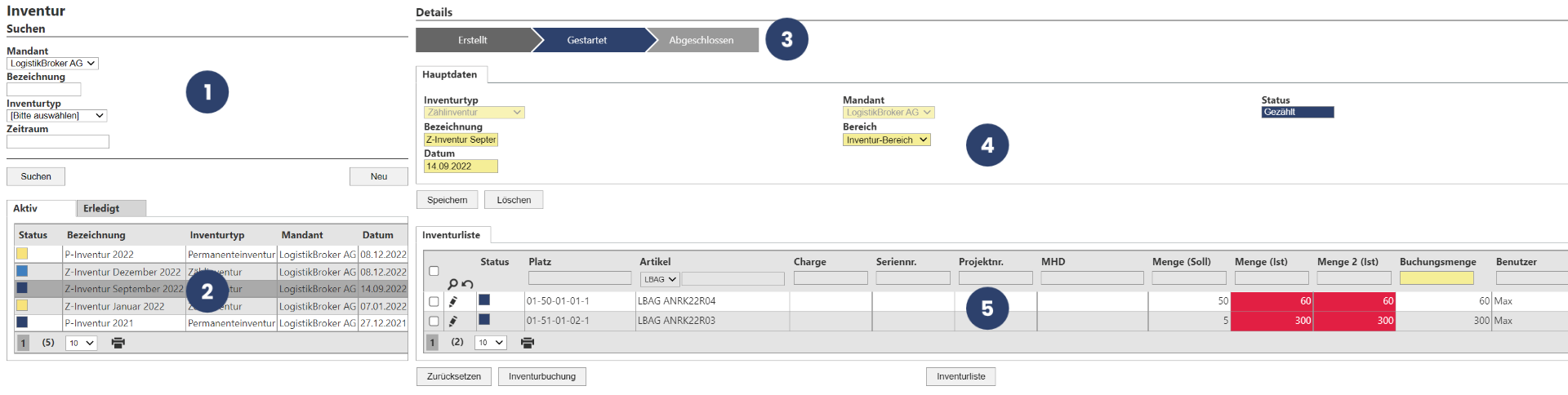Open the LBAG dropdown in Artikel filter
1568x395 pixels.
click(x=660, y=279)
